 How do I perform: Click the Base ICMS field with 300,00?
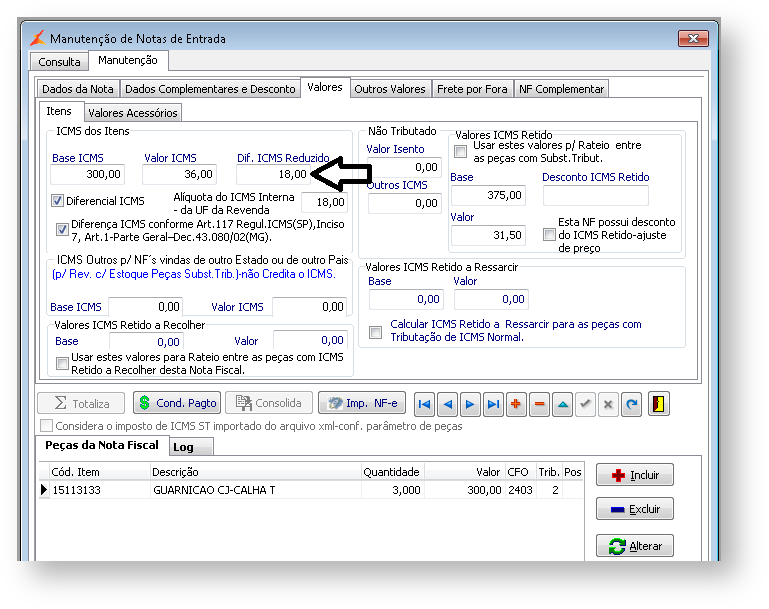click(x=88, y=174)
